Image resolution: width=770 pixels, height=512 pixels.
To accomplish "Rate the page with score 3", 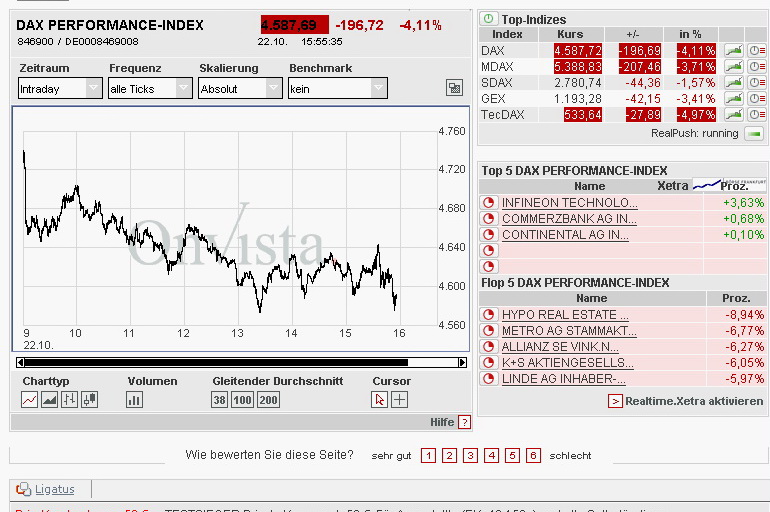I will (x=470, y=456).
